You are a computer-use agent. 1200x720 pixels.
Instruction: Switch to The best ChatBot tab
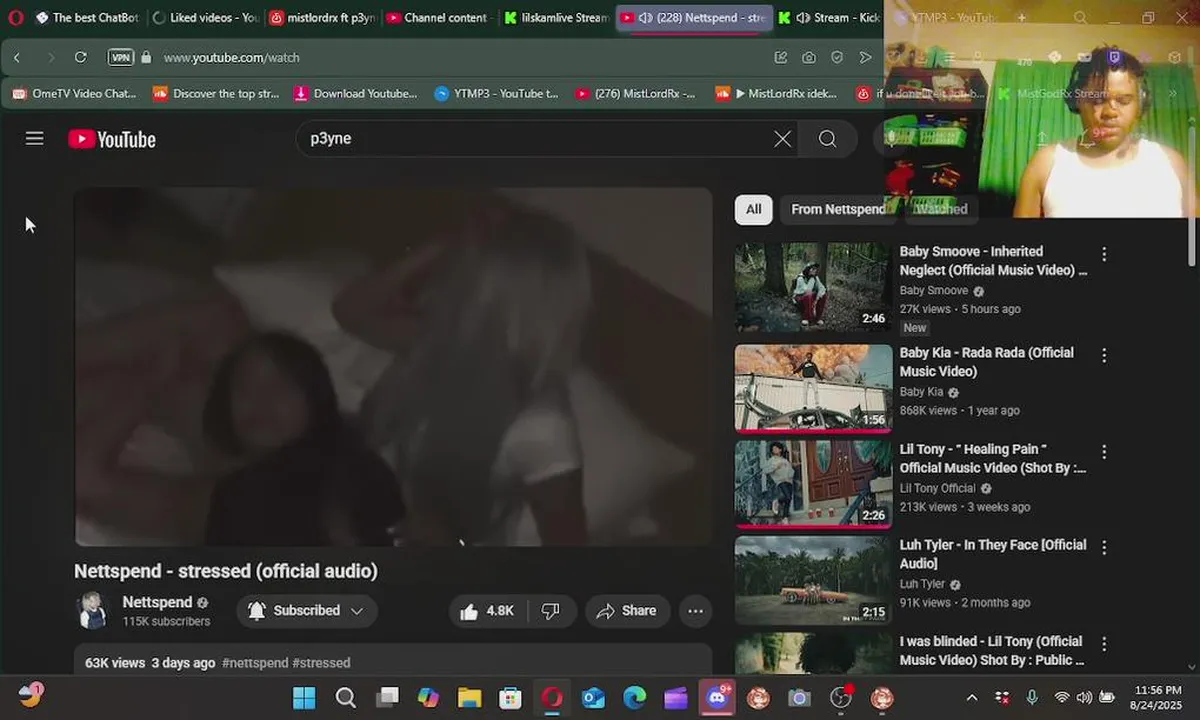(86, 18)
